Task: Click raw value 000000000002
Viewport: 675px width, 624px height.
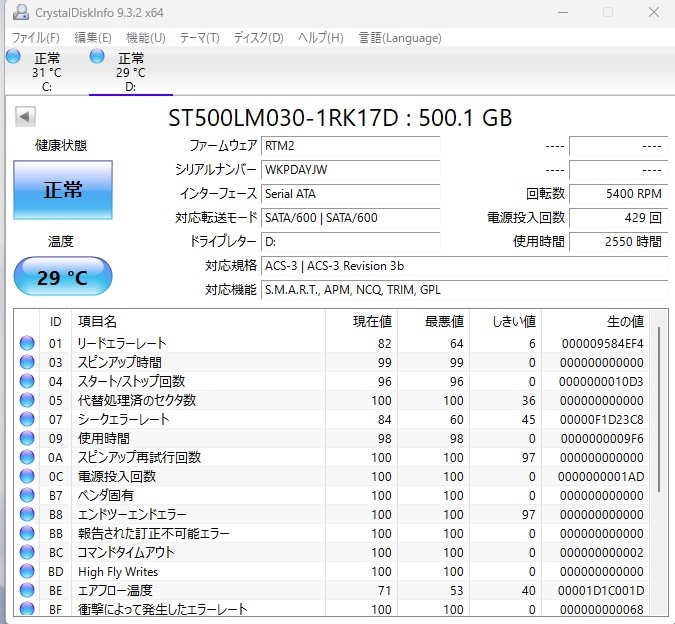Action: coord(601,553)
